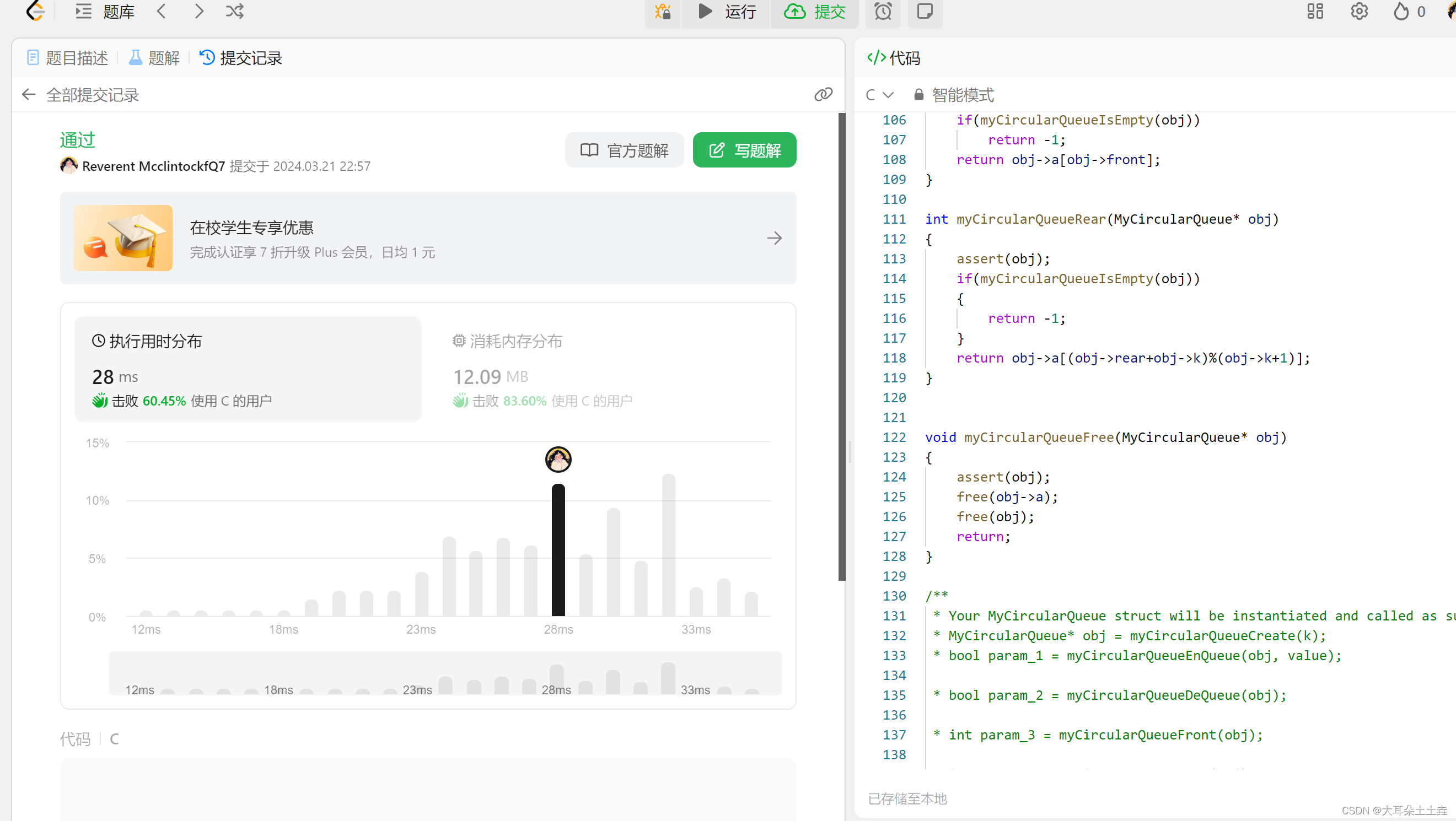Select 执行用时分布 runtime card

tap(248, 370)
